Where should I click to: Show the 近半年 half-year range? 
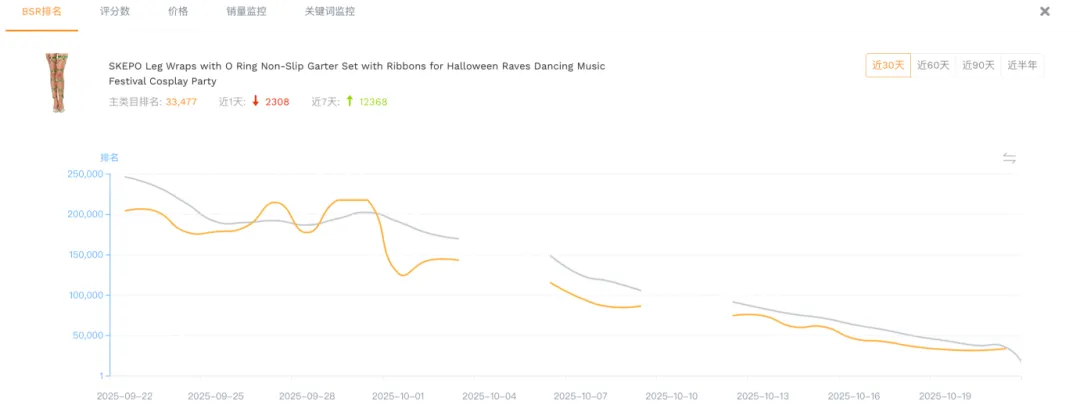click(1022, 65)
